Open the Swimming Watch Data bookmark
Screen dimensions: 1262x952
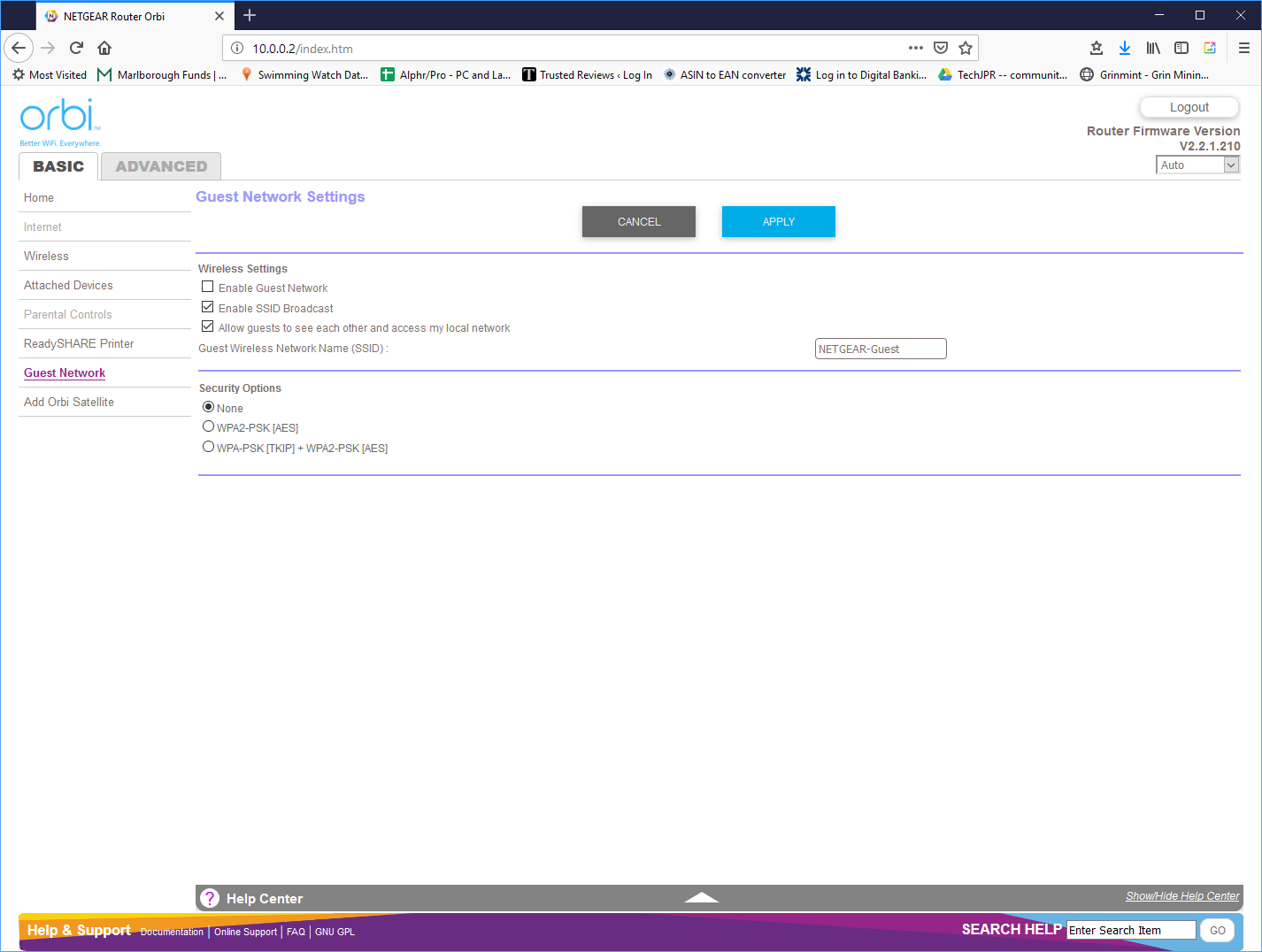click(x=304, y=75)
